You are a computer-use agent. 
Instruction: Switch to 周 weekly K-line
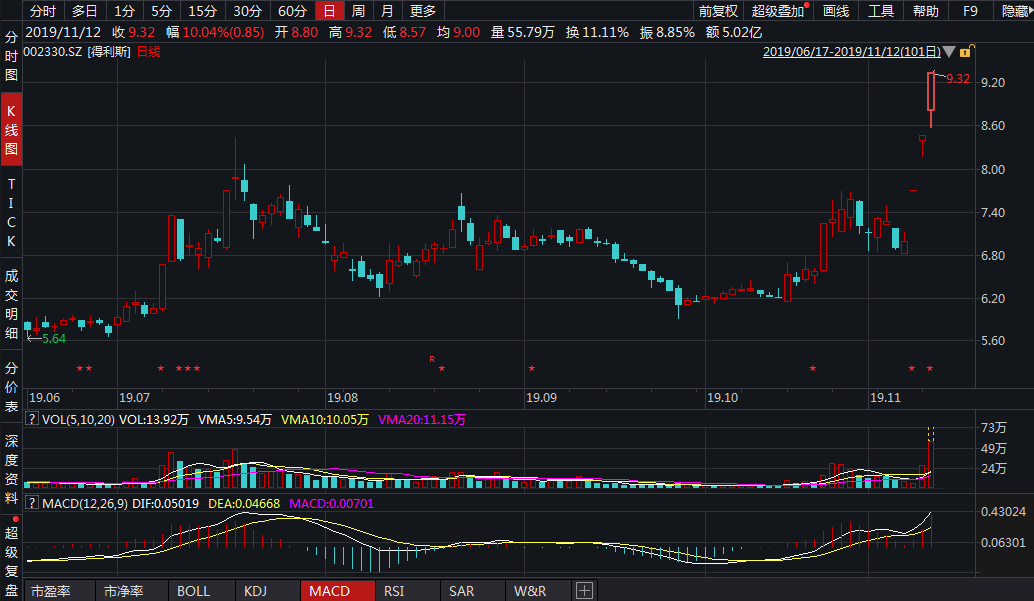coord(358,11)
